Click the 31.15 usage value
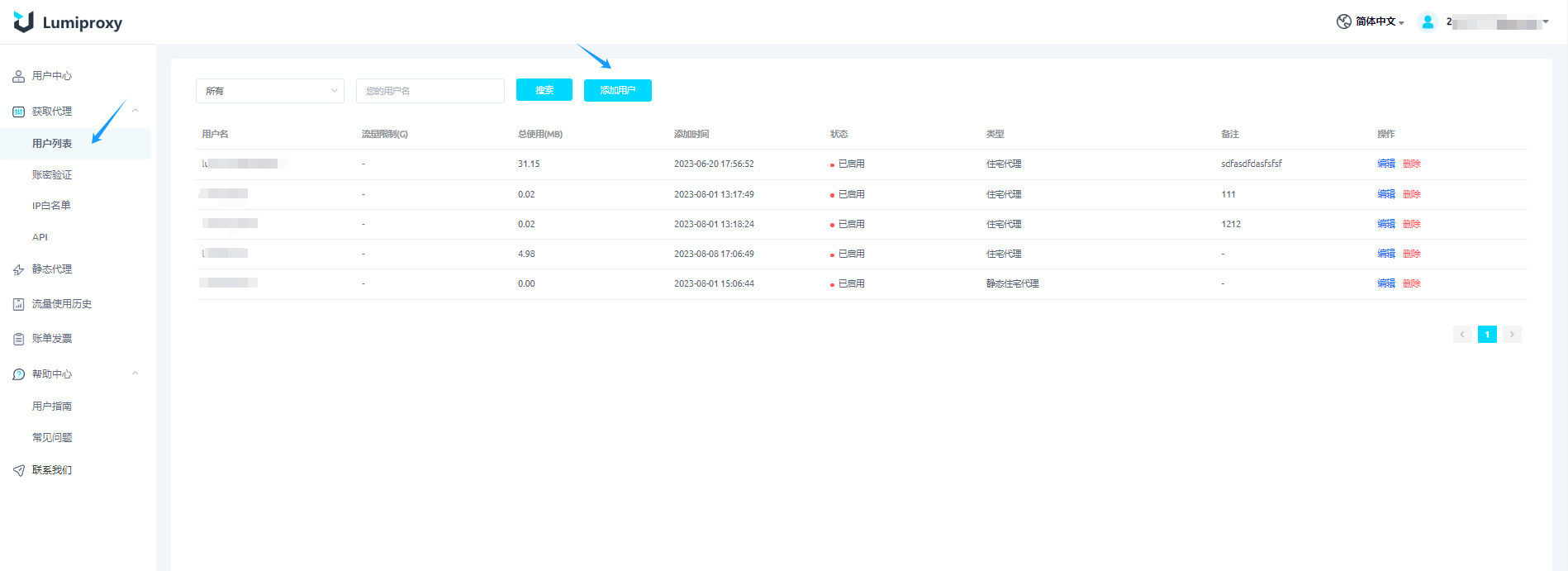The width and height of the screenshot is (1568, 571). coord(529,164)
